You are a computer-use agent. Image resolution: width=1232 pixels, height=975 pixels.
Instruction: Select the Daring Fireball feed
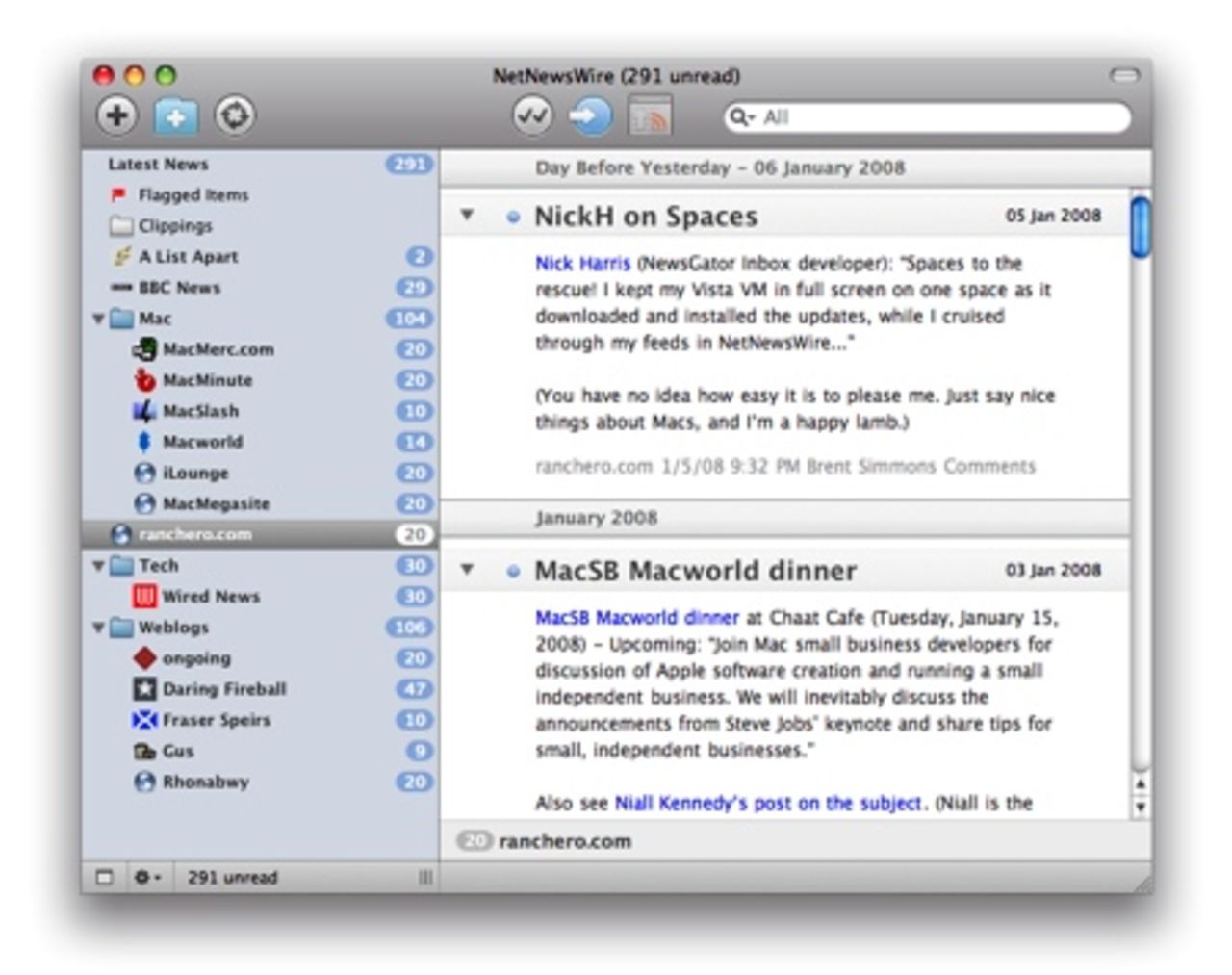point(223,689)
